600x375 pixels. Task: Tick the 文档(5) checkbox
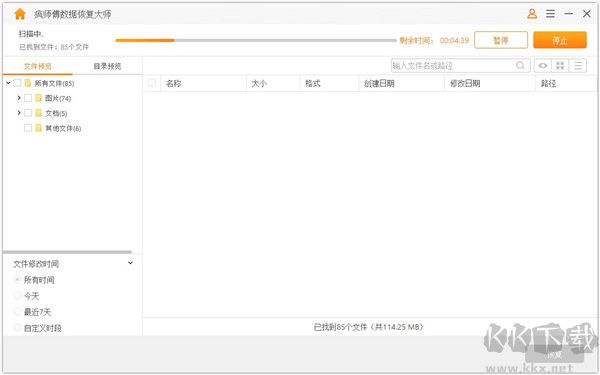point(28,113)
